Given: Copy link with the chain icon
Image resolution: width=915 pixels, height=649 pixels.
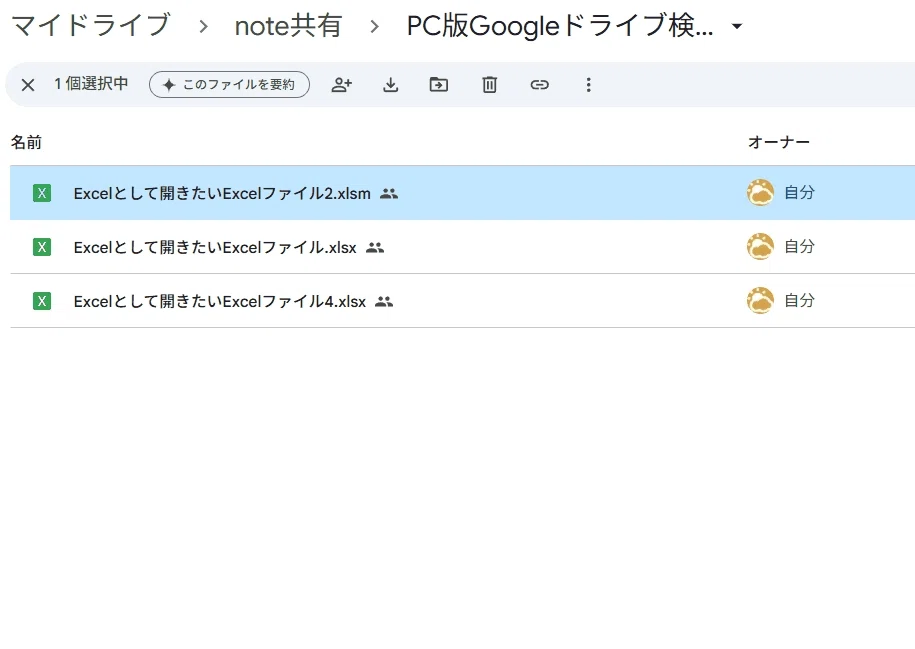Looking at the screenshot, I should (539, 85).
